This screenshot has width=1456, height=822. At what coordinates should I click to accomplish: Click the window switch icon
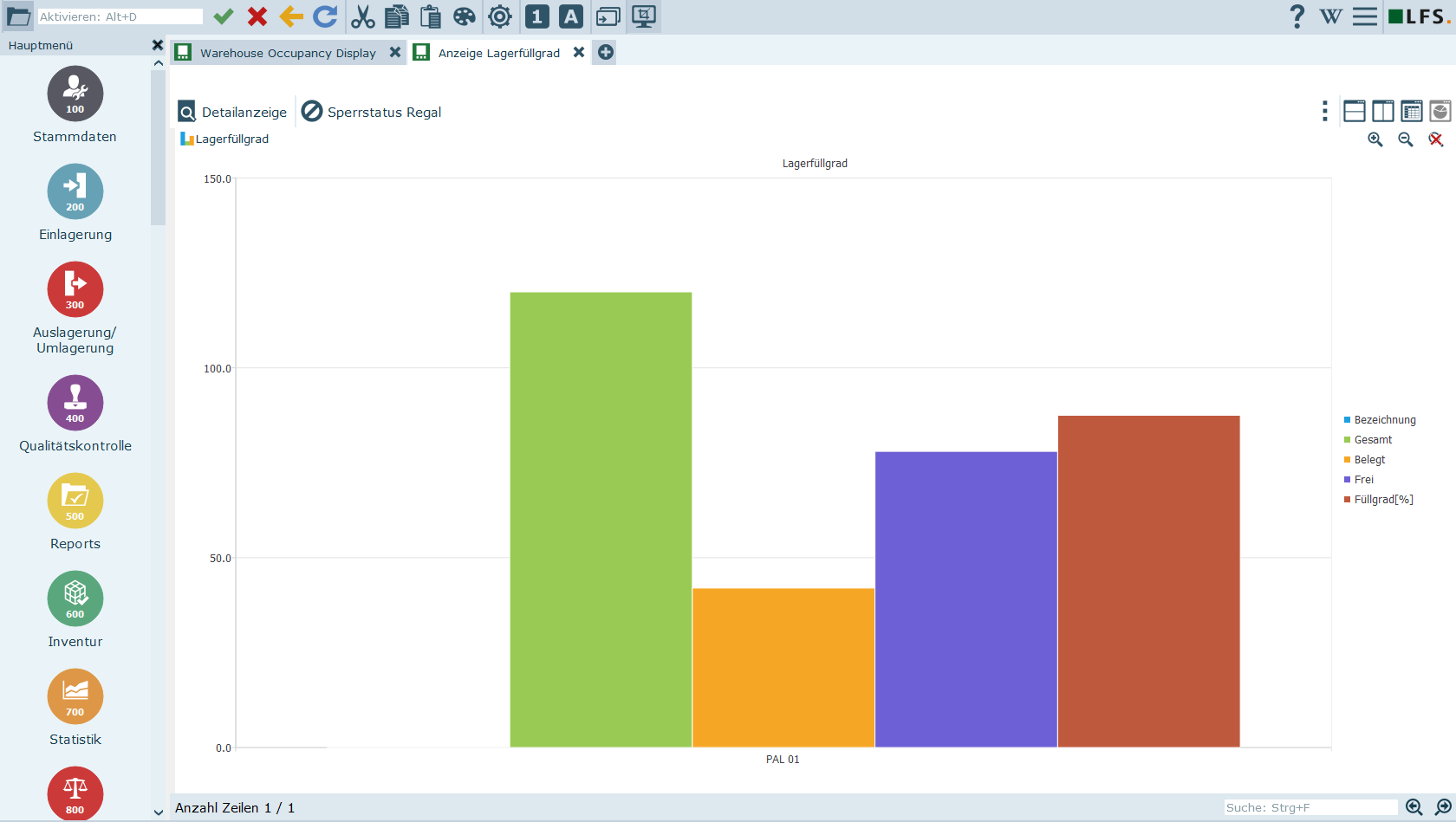(x=608, y=16)
